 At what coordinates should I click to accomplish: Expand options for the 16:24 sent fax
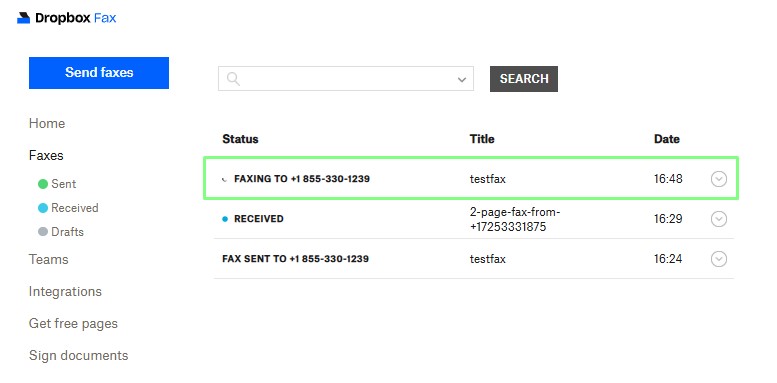(x=719, y=259)
